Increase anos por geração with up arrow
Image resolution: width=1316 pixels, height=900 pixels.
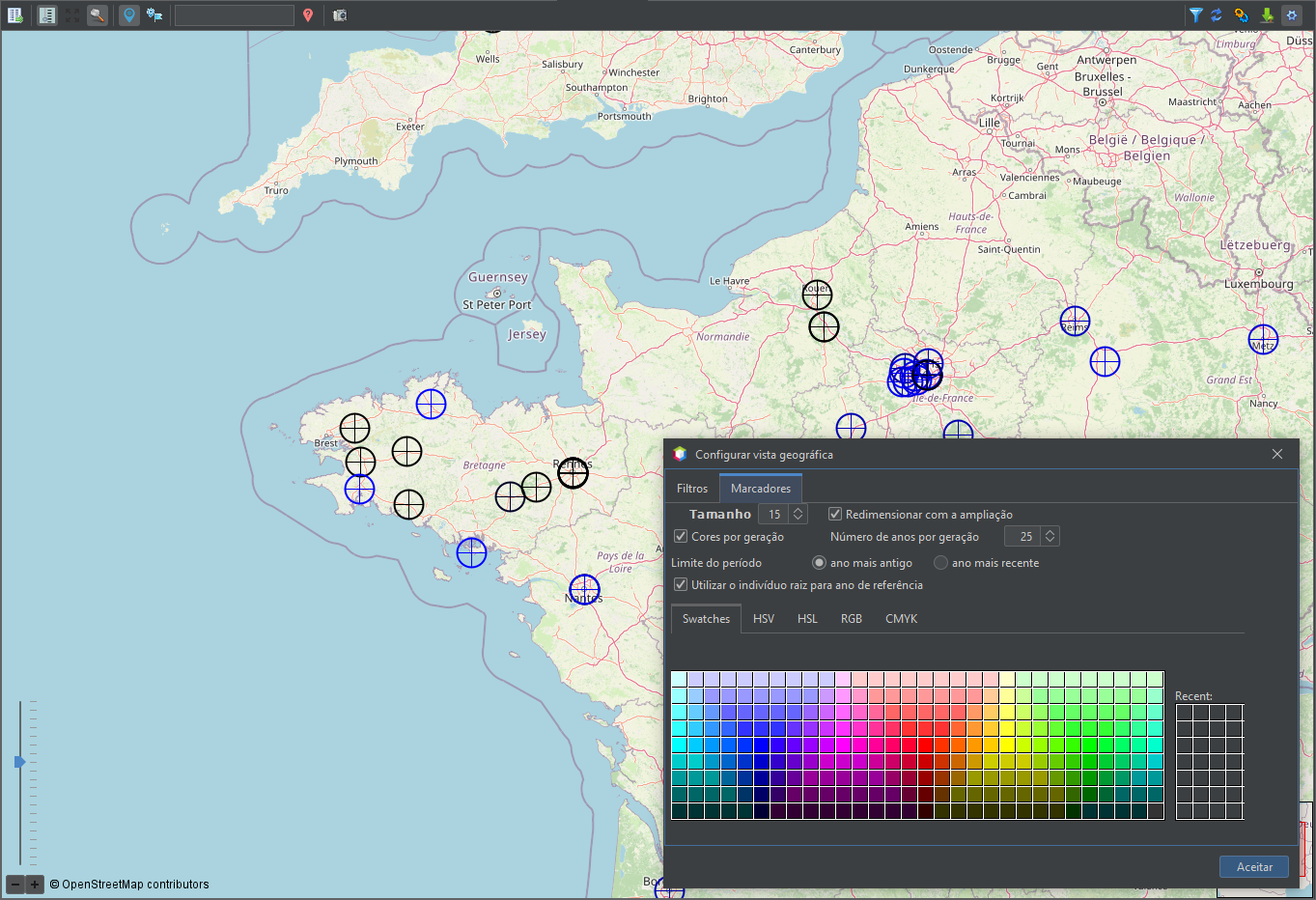(1050, 531)
